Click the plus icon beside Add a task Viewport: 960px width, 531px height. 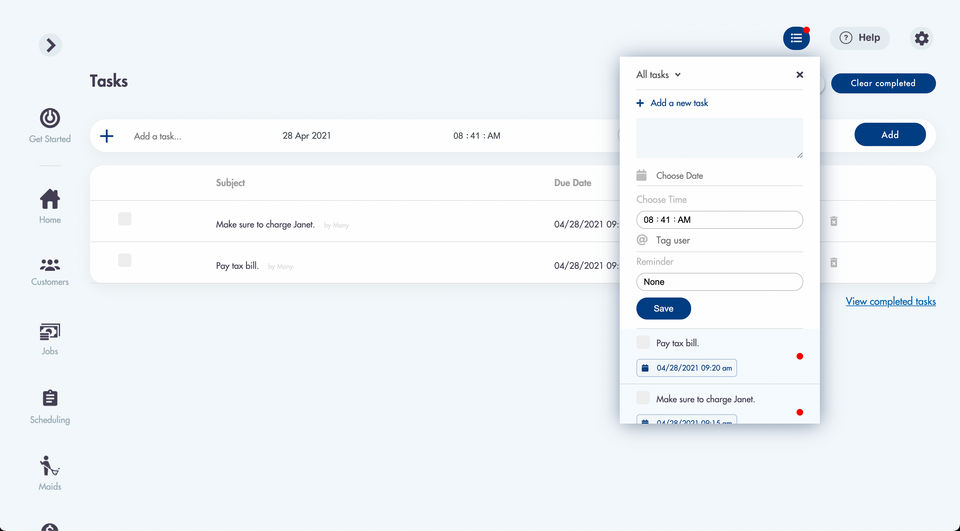coord(107,136)
